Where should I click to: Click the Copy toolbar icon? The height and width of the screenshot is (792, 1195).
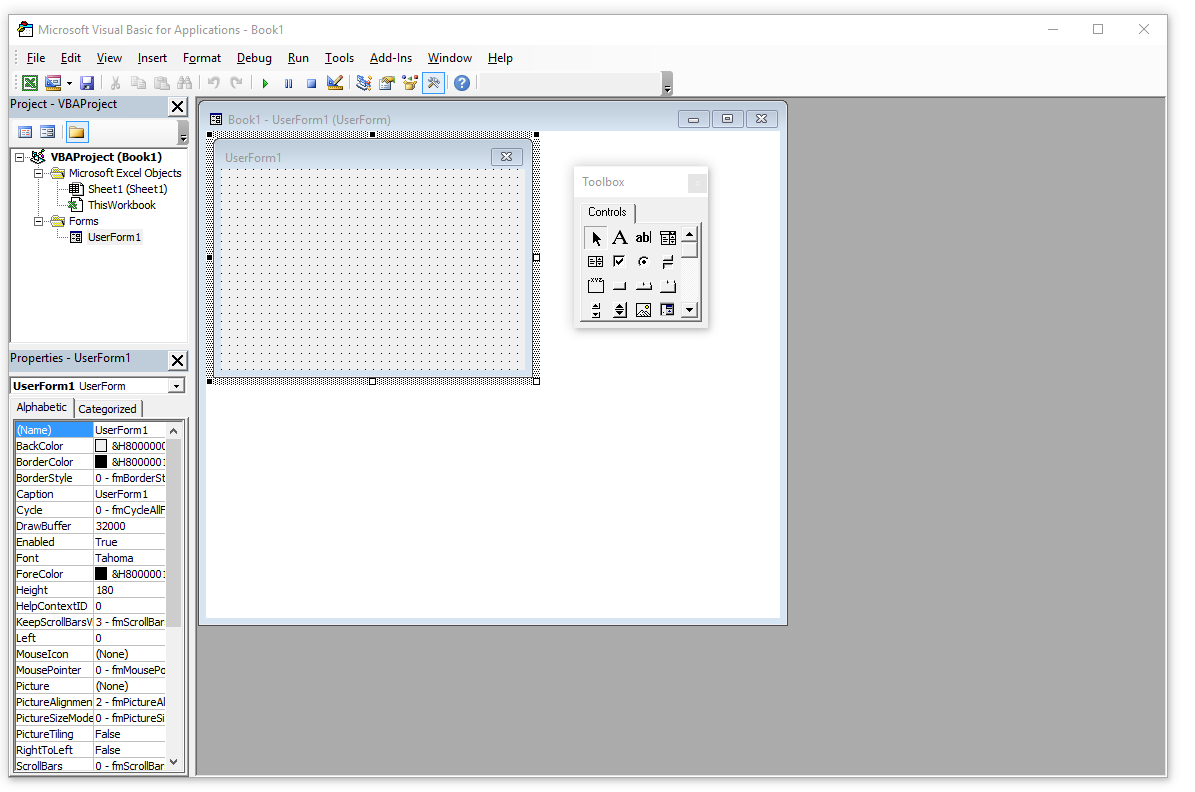tap(138, 83)
